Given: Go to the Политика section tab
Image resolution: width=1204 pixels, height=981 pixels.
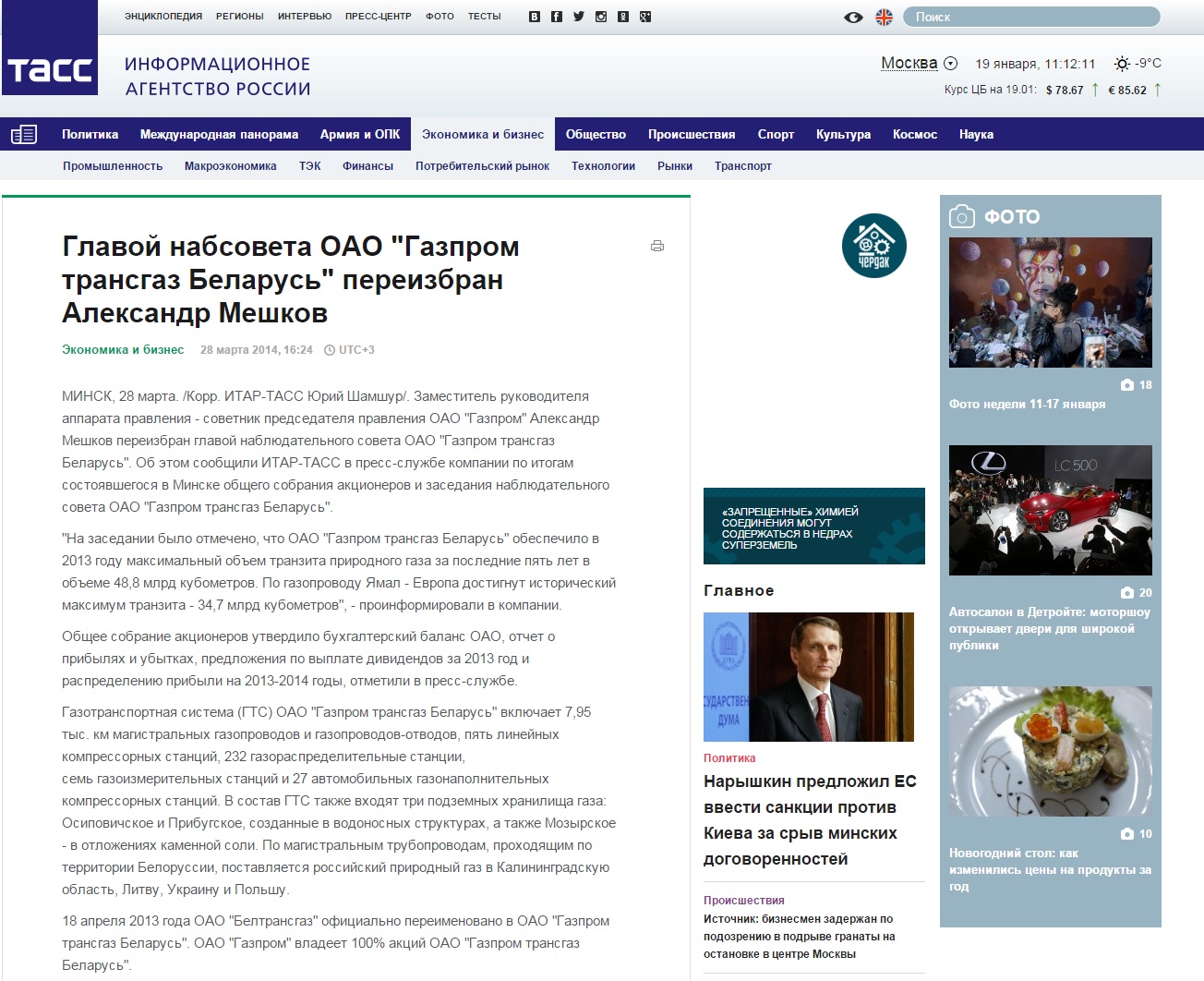Looking at the screenshot, I should tap(90, 135).
